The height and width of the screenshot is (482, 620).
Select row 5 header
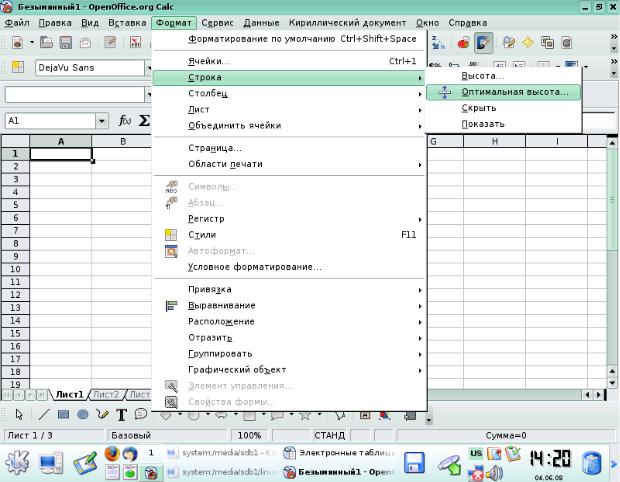15,205
